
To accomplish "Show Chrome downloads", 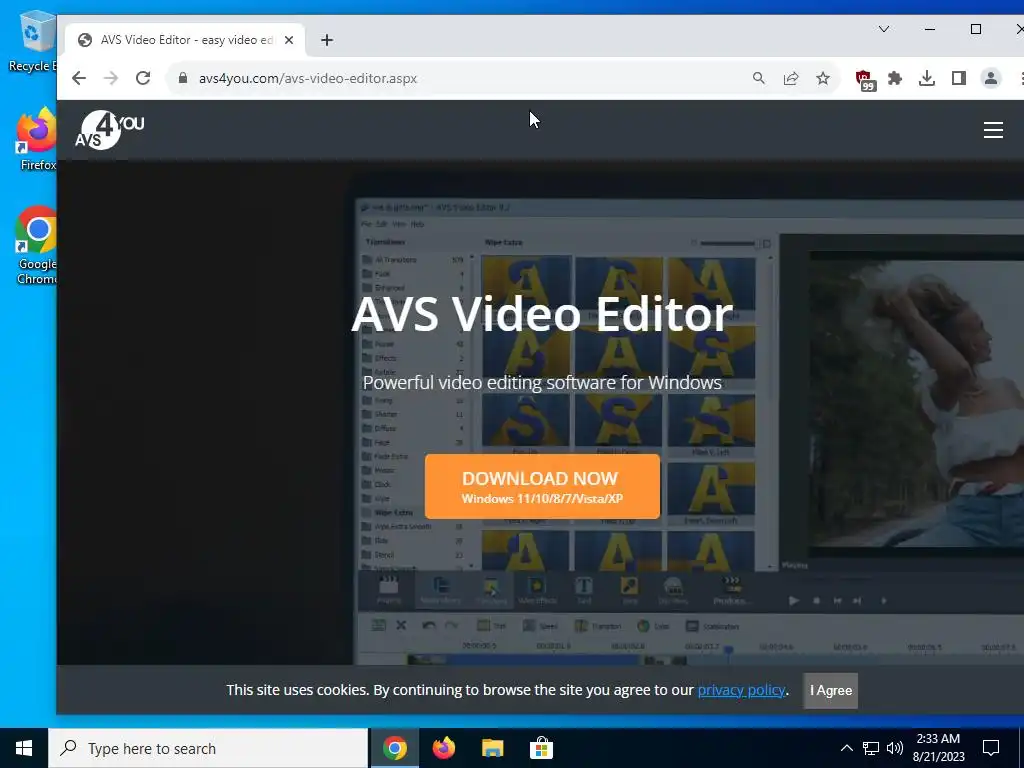I will [927, 78].
